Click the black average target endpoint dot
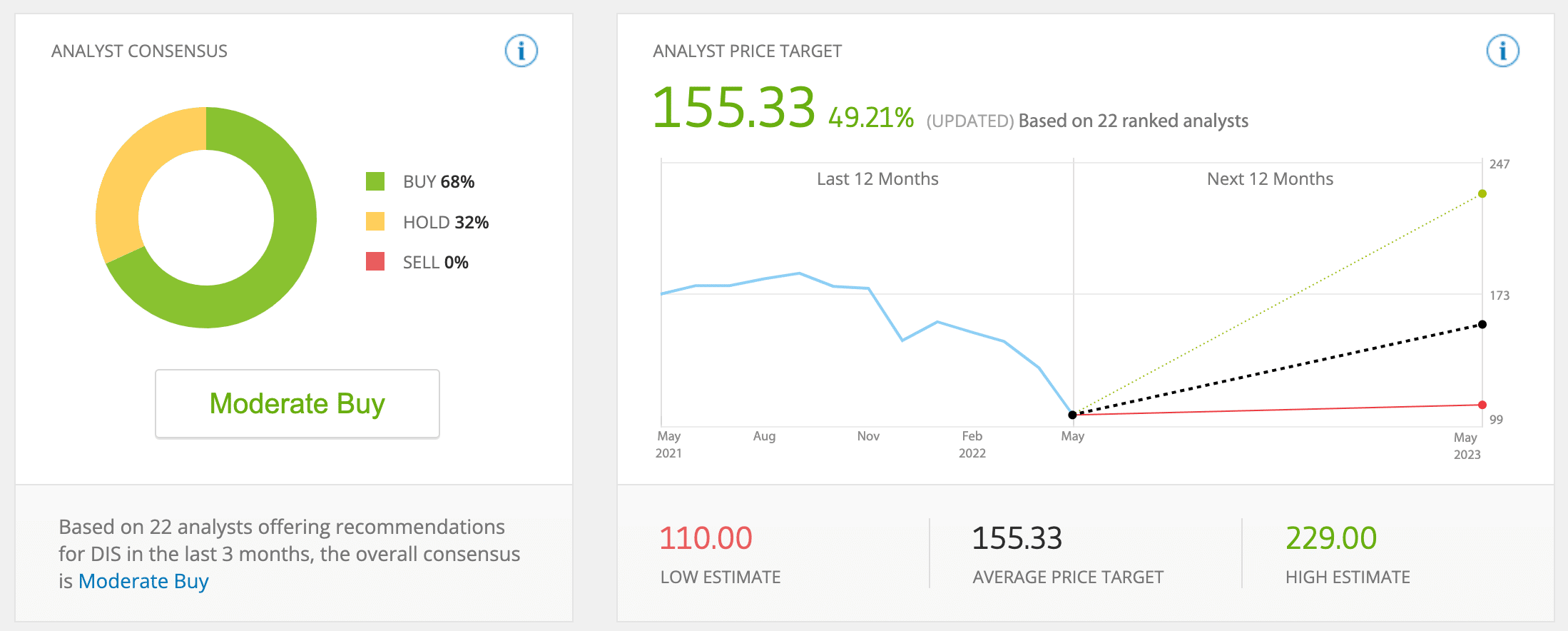Screen dimensions: 1568x631 tap(1482, 324)
